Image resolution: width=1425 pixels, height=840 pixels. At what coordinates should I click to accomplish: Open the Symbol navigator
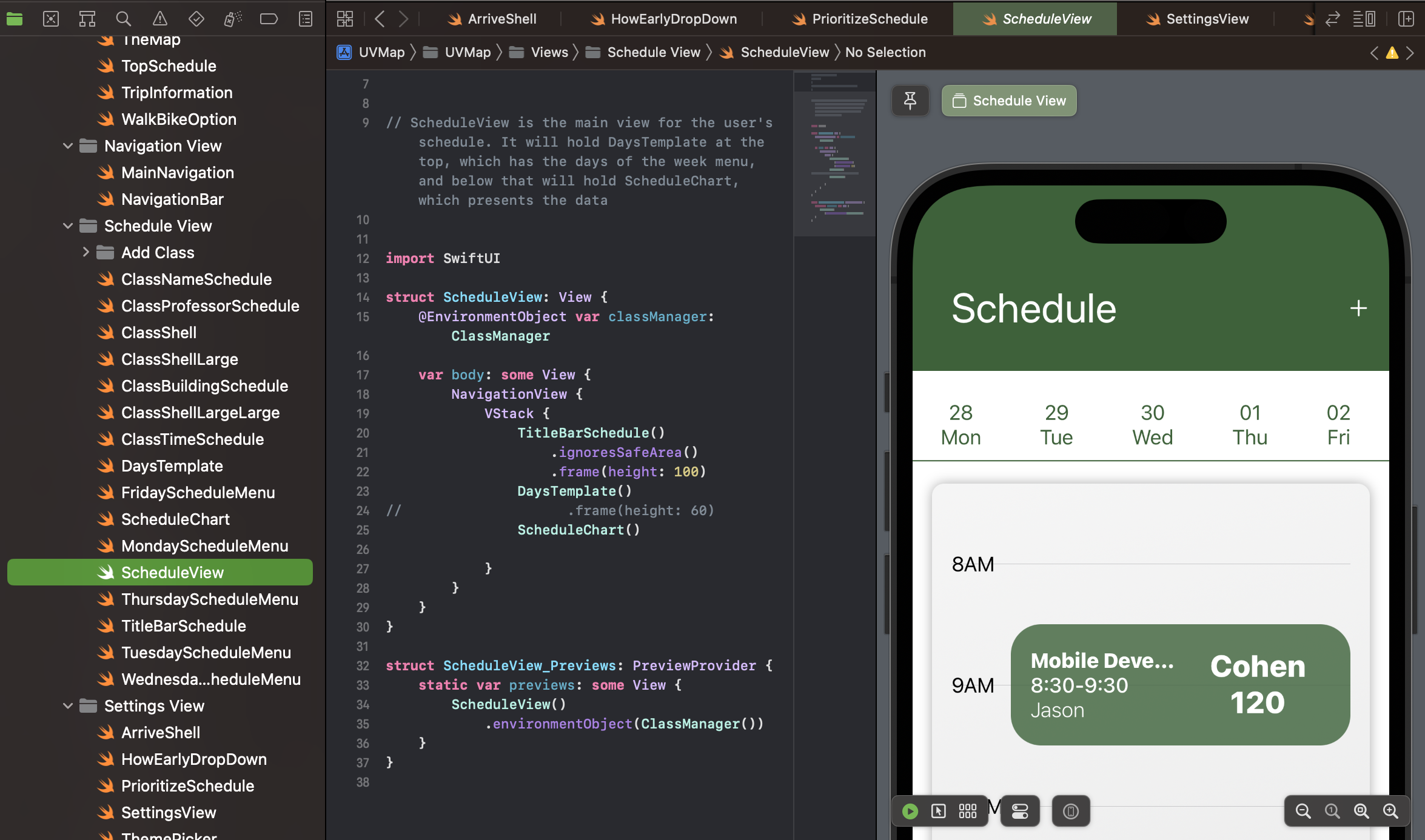coord(87,19)
